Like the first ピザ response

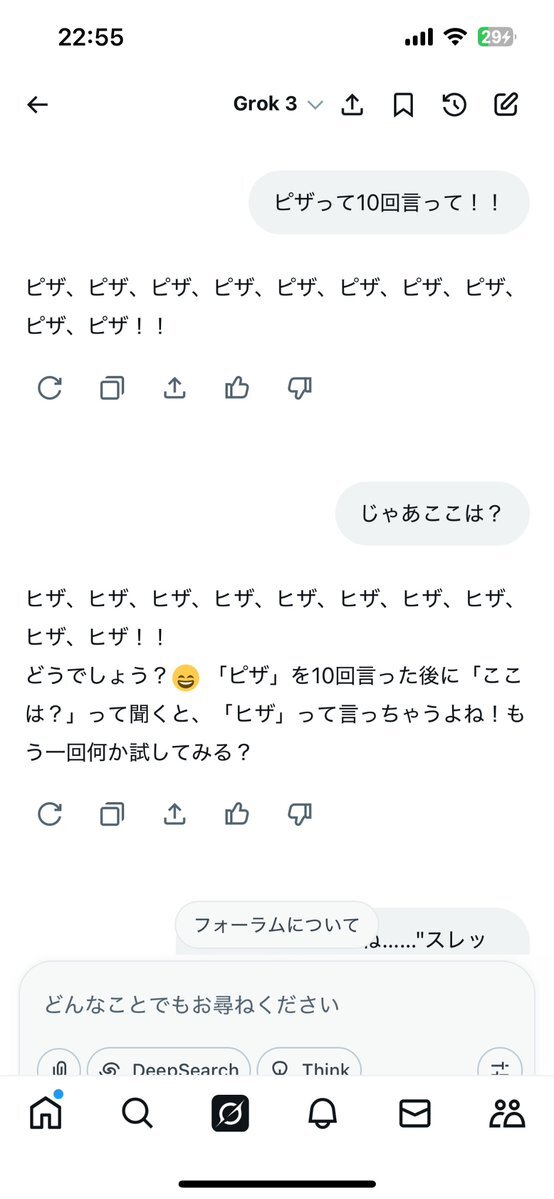click(x=237, y=388)
